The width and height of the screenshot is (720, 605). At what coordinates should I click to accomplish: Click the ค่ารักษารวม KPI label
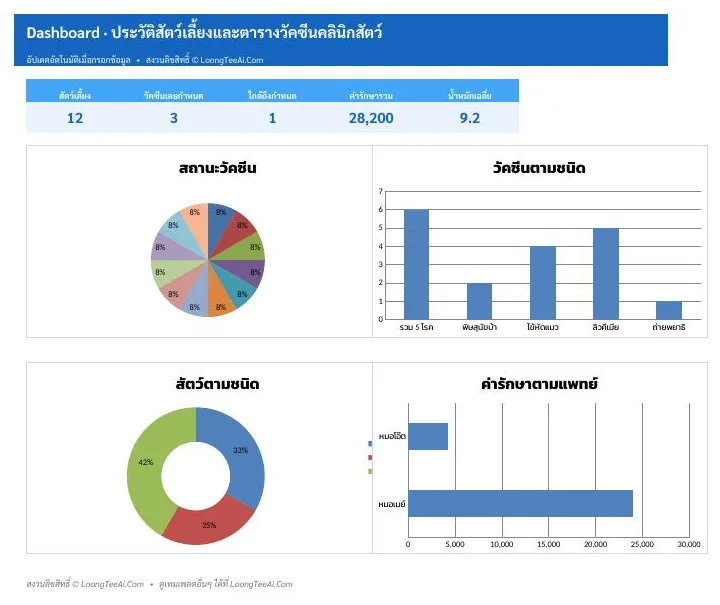(x=371, y=95)
